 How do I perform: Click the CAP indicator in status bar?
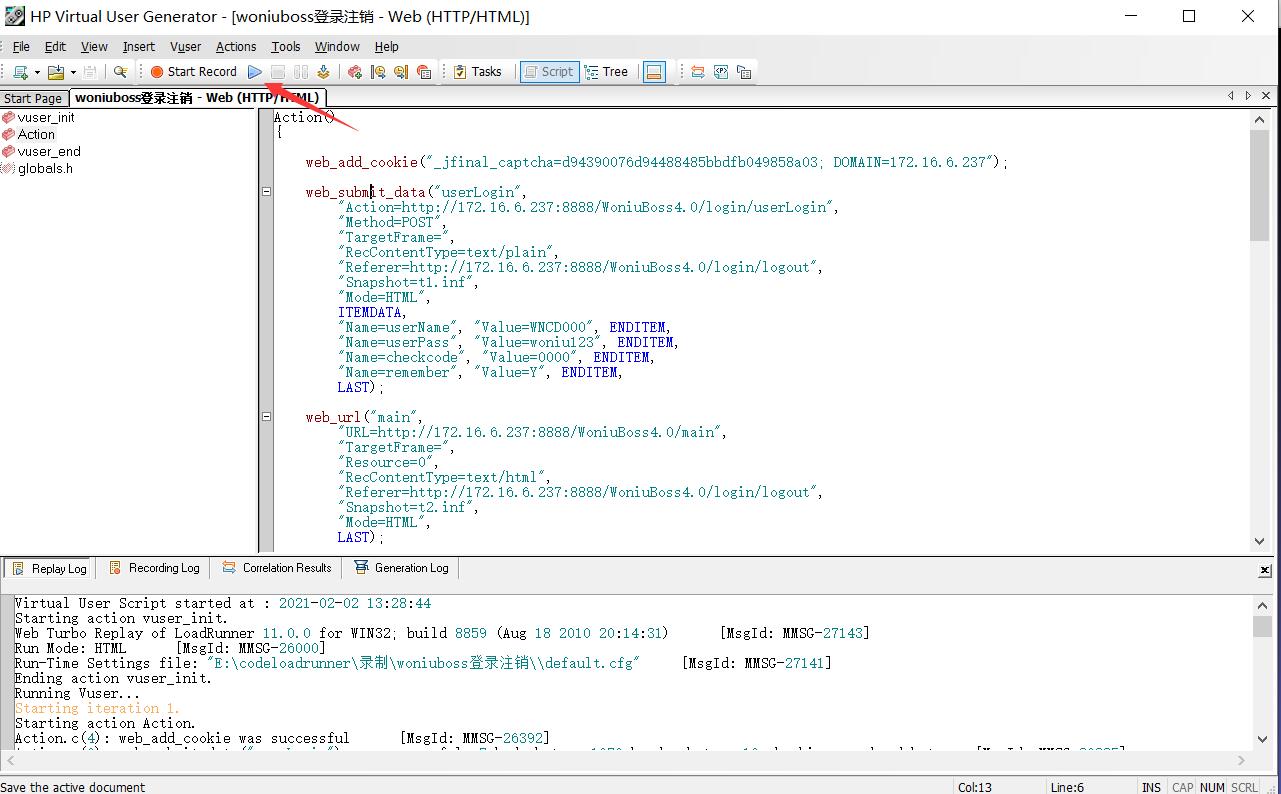coord(1182,787)
